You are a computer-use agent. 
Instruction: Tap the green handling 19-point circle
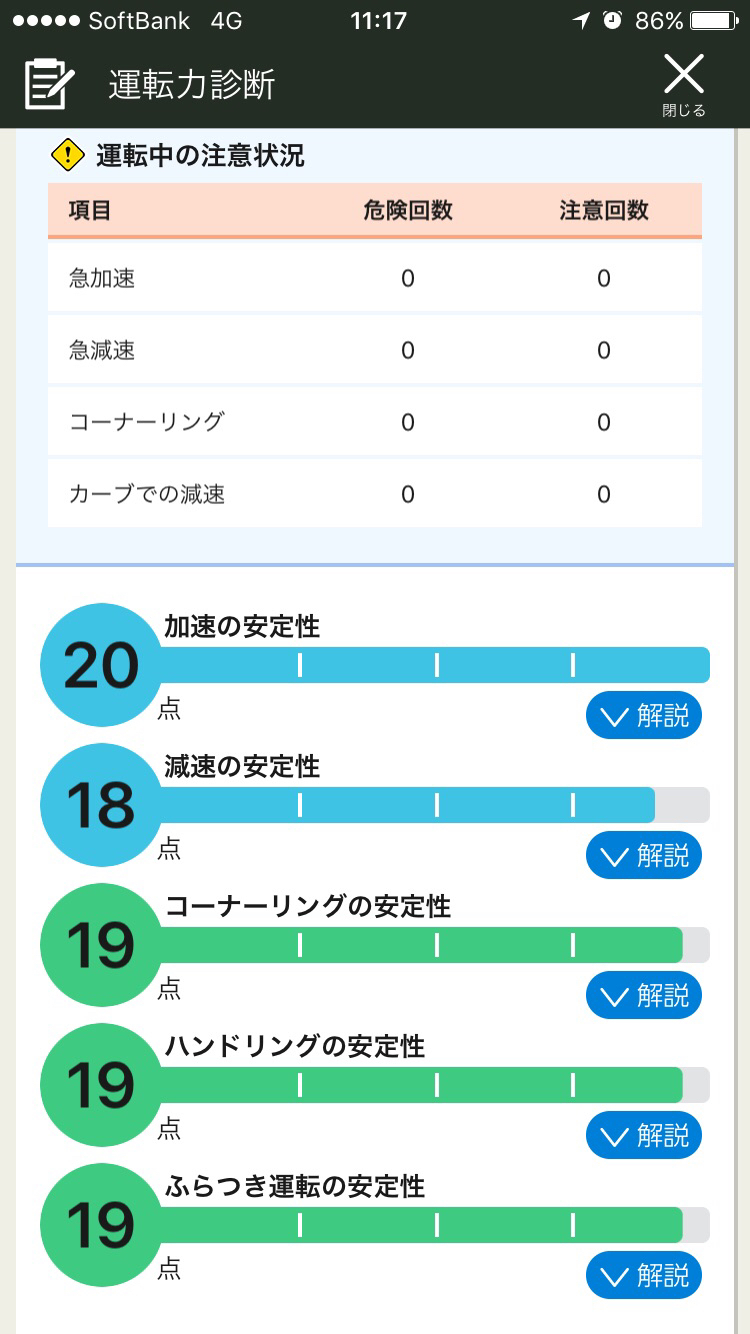(x=101, y=1085)
